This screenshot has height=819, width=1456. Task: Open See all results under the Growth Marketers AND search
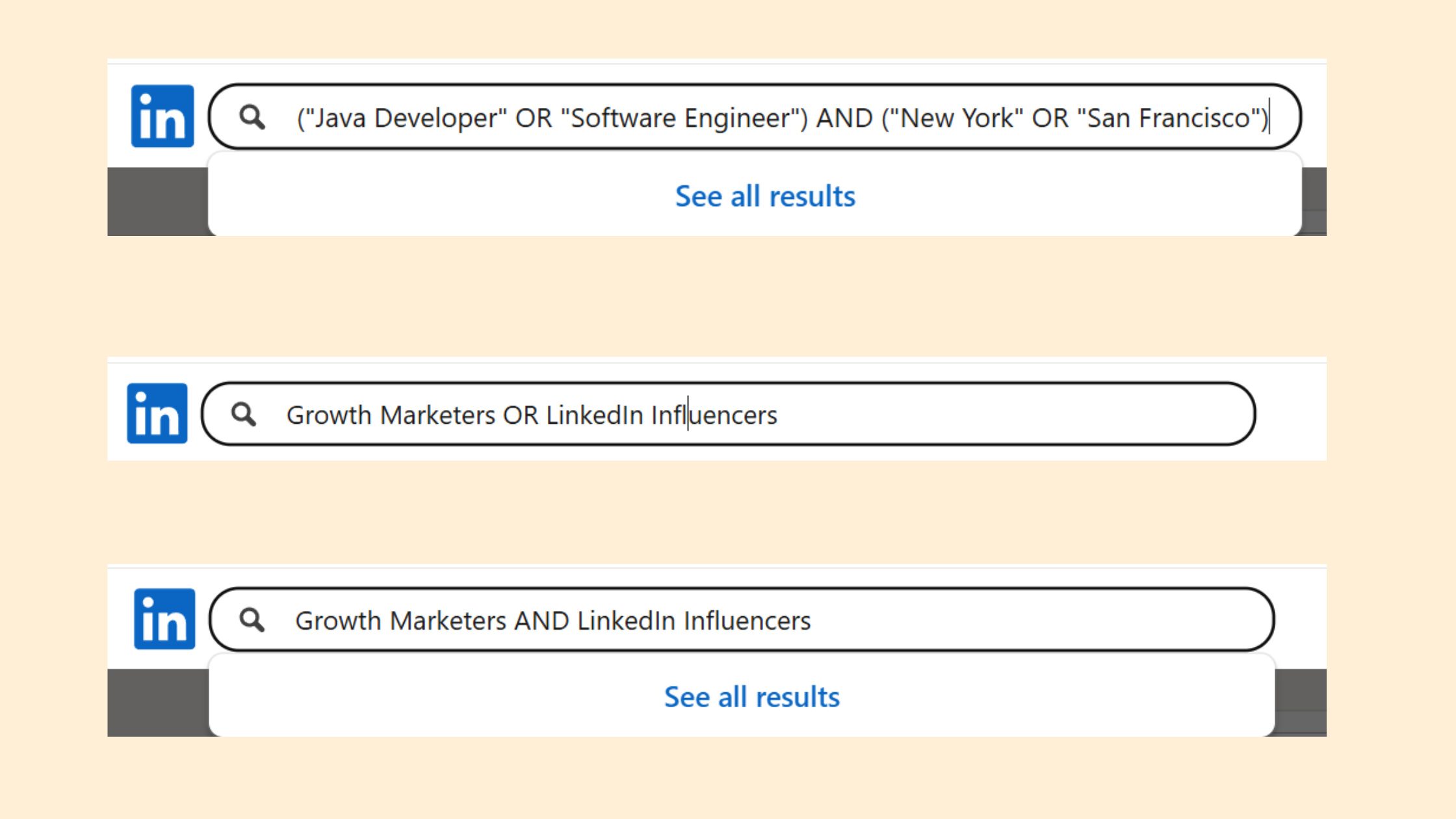click(752, 697)
